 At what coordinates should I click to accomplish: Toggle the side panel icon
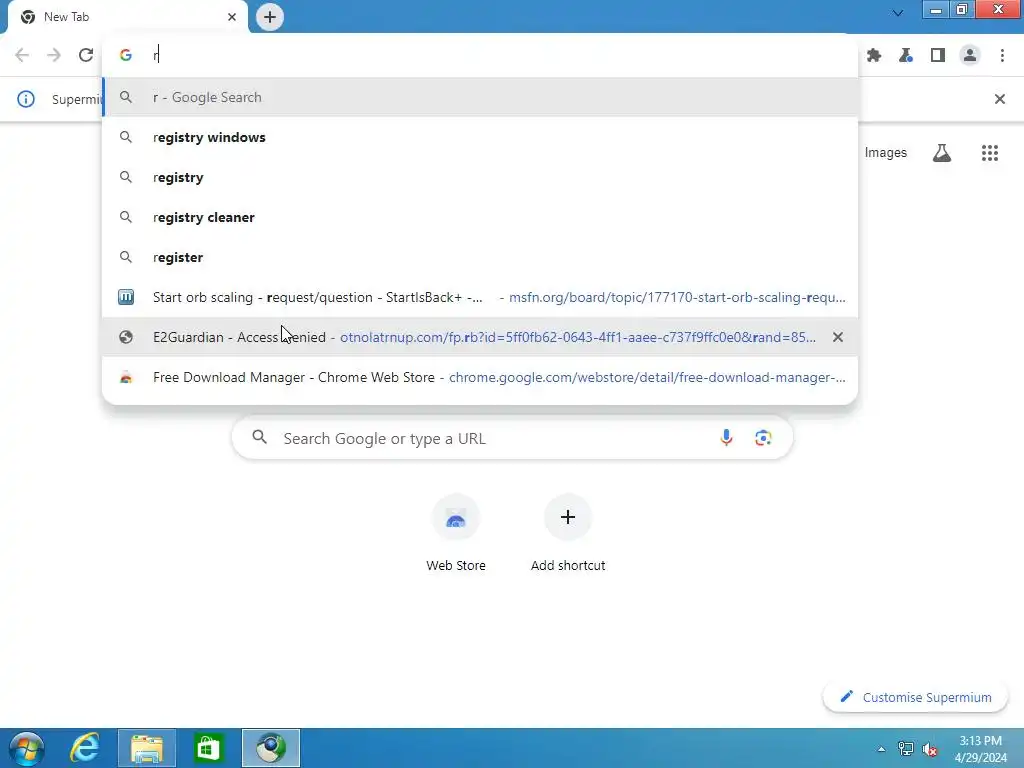click(x=938, y=56)
